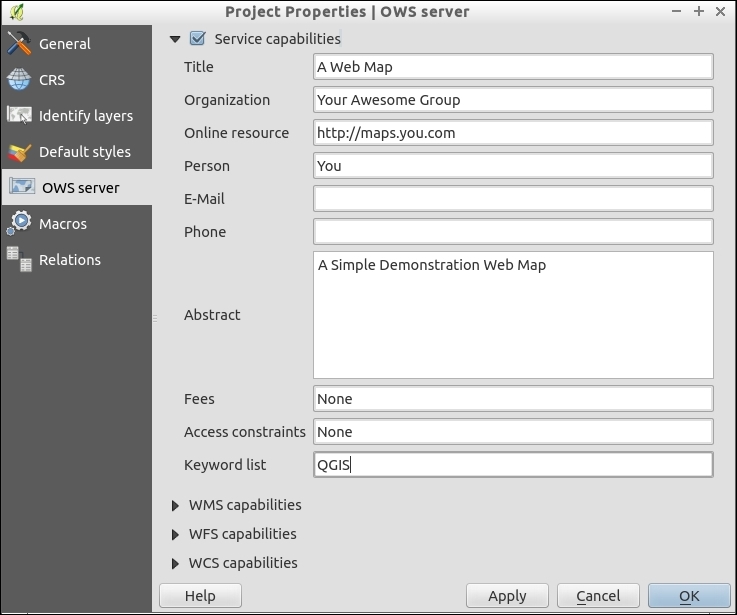Click the Identify layers icon
The width and height of the screenshot is (737, 615).
[20, 116]
